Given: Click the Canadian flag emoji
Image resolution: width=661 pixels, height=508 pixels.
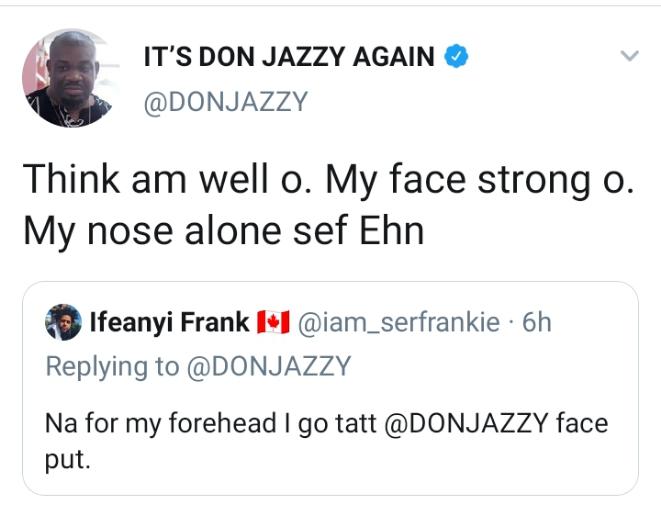Looking at the screenshot, I should tap(273, 322).
